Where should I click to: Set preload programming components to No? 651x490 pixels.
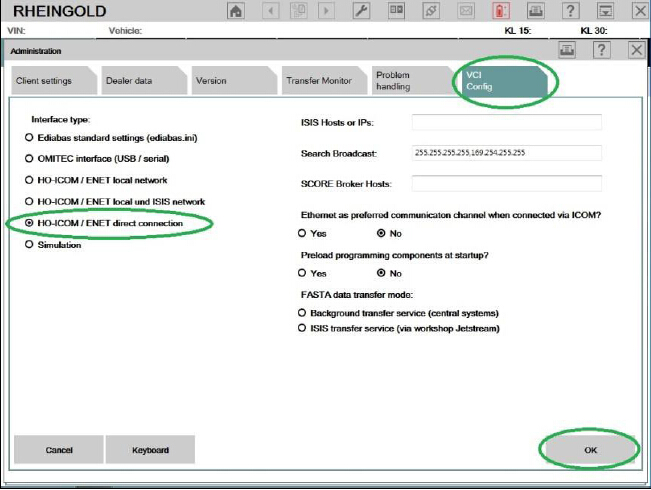381,273
